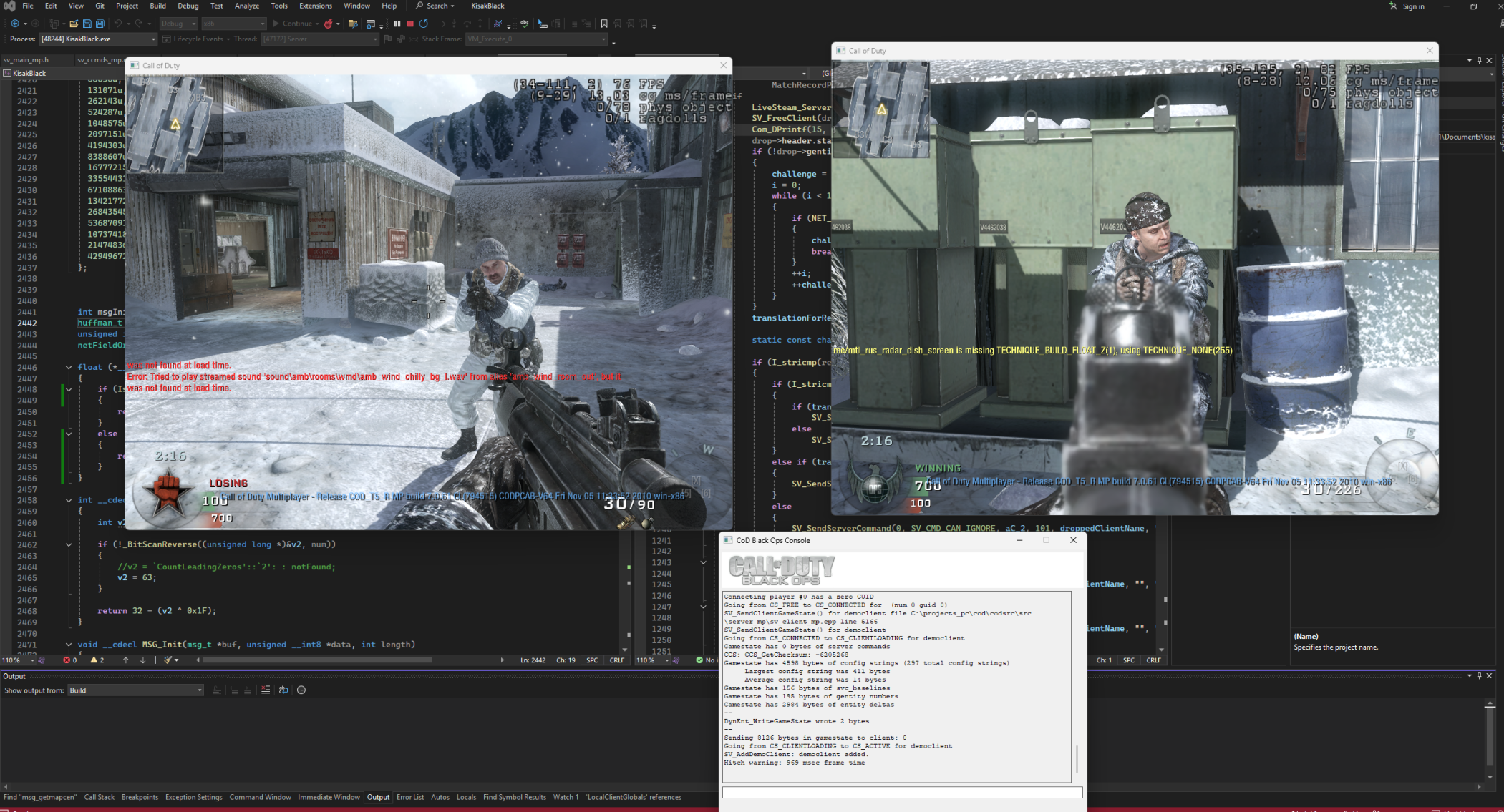Pin the Output panel
The width and height of the screenshot is (1504, 812).
(1479, 676)
